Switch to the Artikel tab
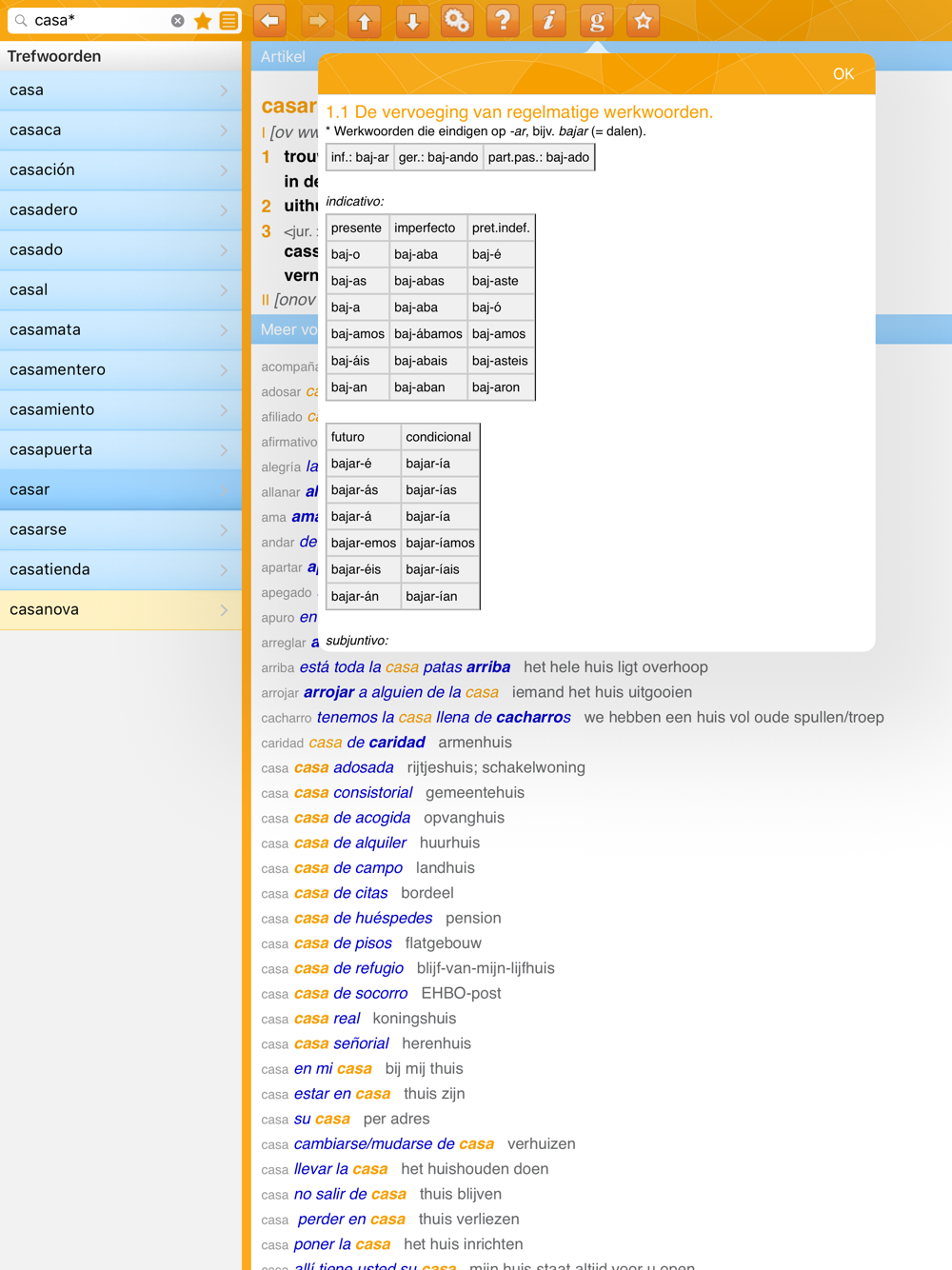This screenshot has height=1270, width=952. coord(283,57)
